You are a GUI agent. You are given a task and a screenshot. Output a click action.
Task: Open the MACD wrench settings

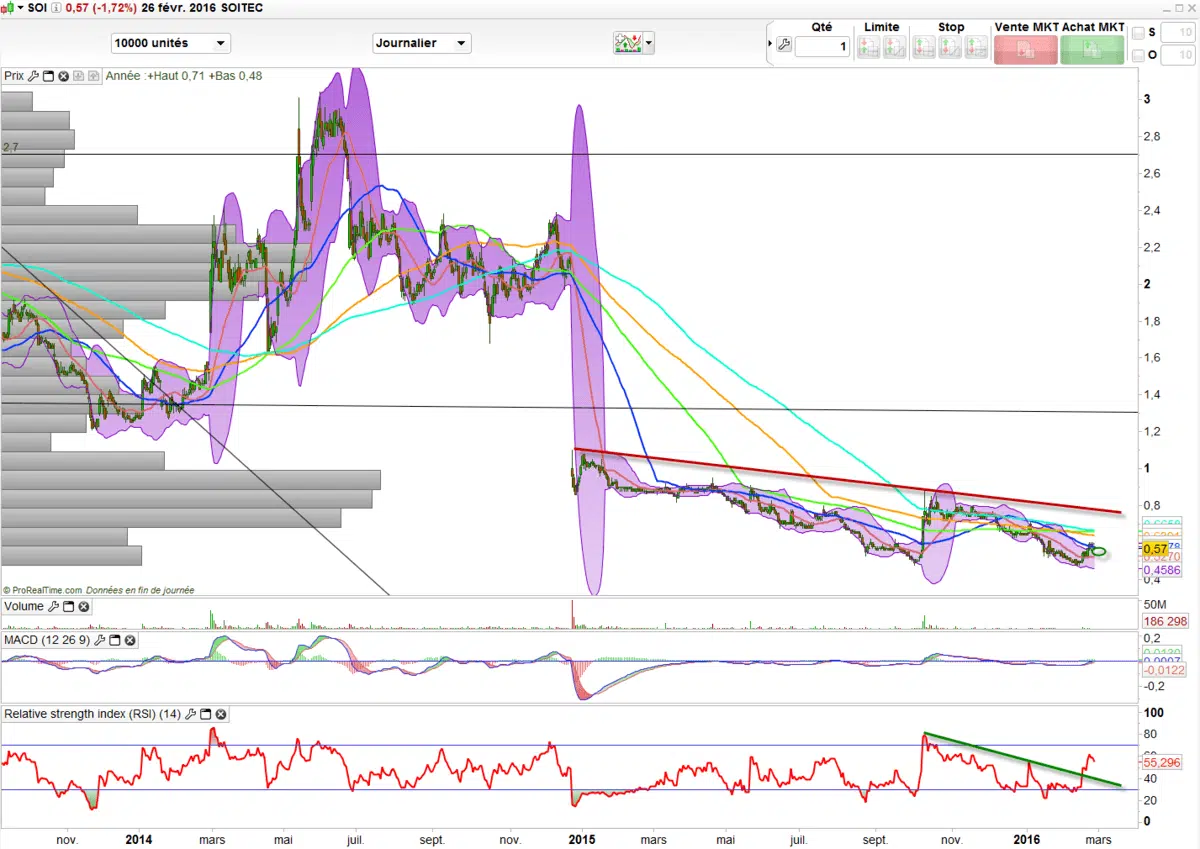click(x=99, y=640)
